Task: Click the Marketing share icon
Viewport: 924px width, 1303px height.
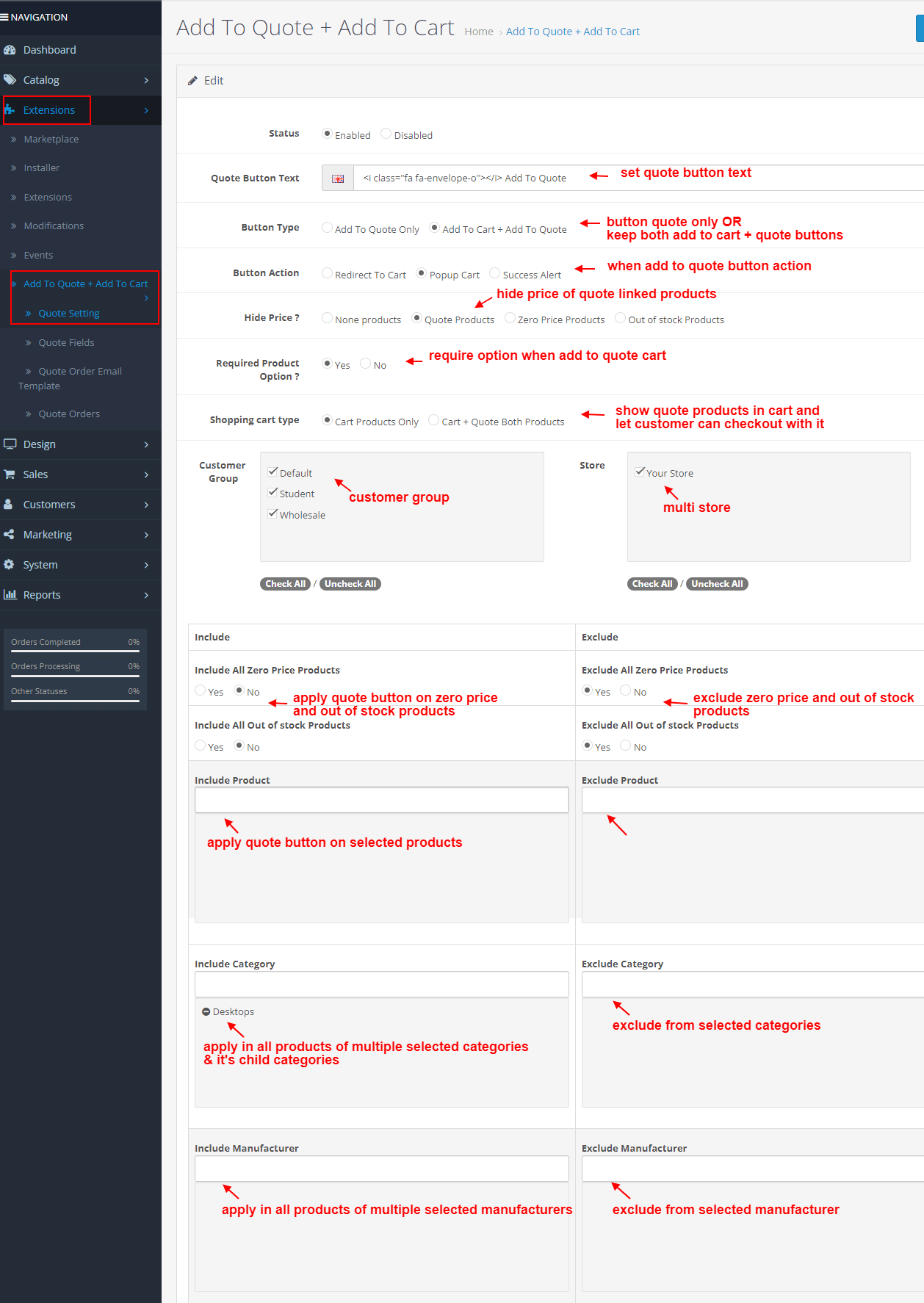Action: click(9, 535)
